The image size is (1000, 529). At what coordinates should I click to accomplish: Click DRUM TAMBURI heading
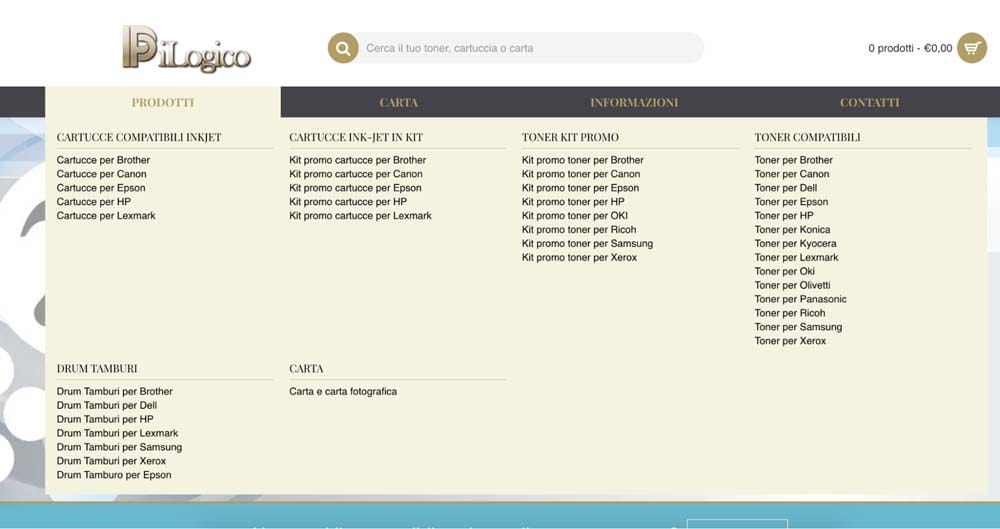tap(97, 369)
